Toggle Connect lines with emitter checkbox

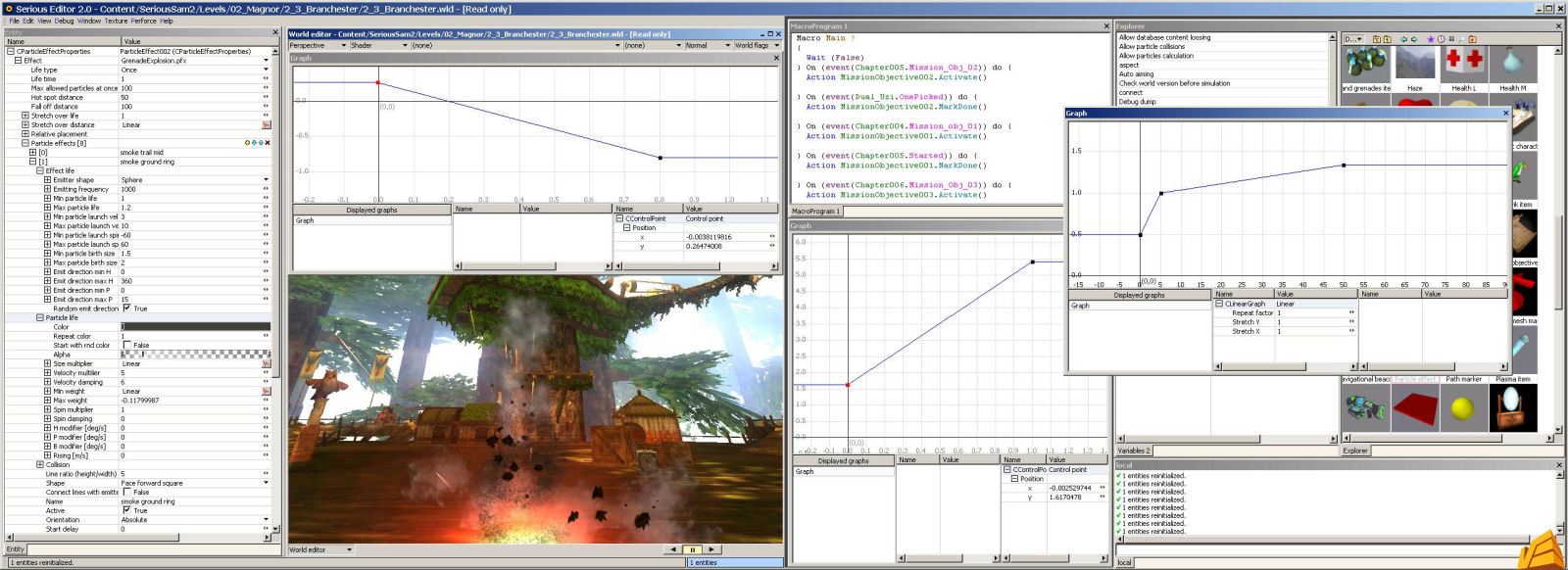point(126,493)
